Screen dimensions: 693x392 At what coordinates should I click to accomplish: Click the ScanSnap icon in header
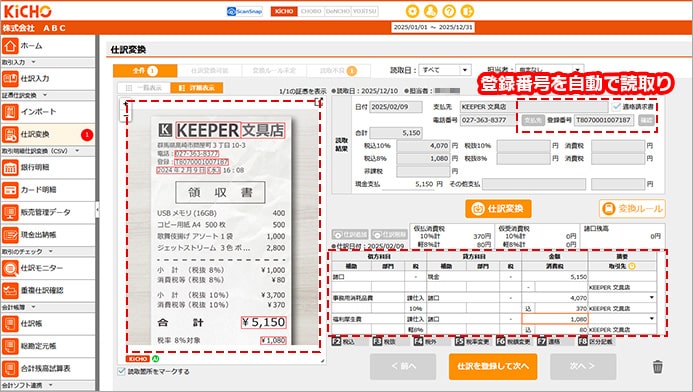(244, 11)
